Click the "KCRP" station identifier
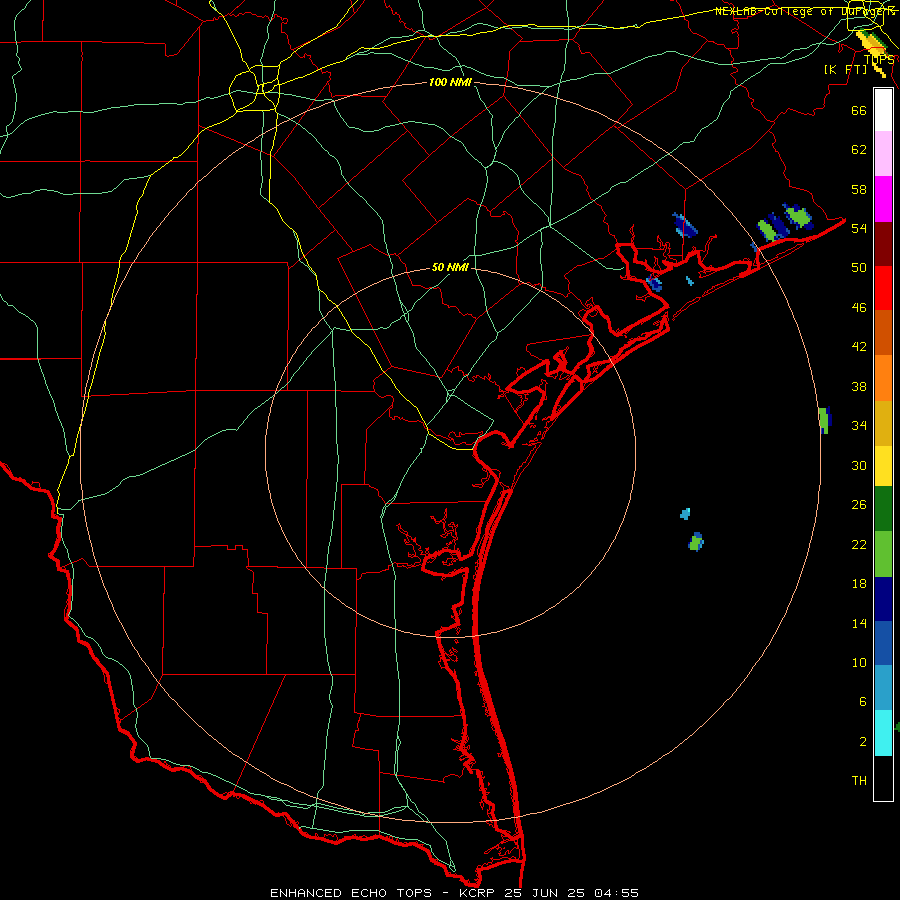 click(479, 893)
